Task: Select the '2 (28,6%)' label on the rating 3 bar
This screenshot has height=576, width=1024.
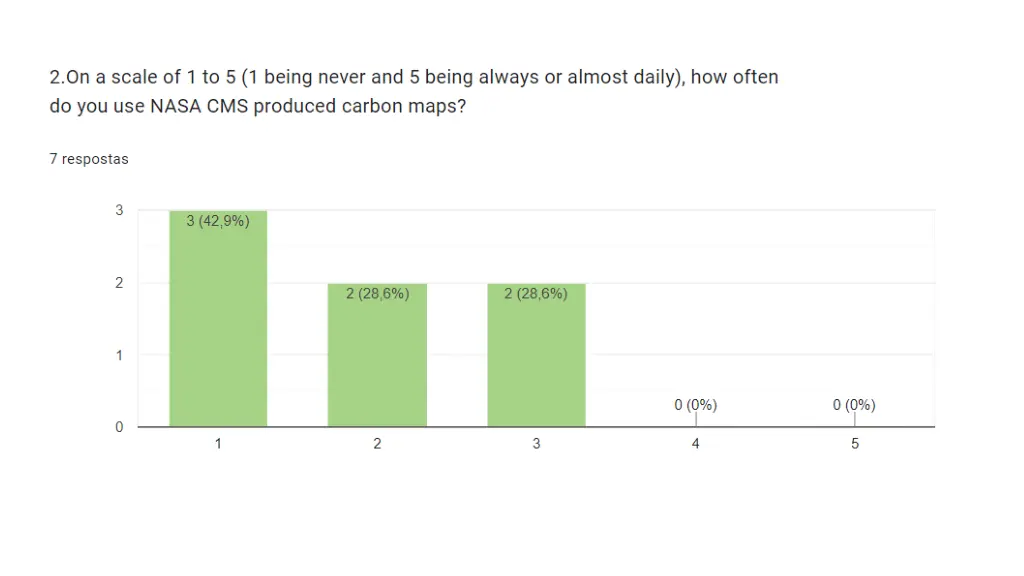Action: [x=536, y=294]
